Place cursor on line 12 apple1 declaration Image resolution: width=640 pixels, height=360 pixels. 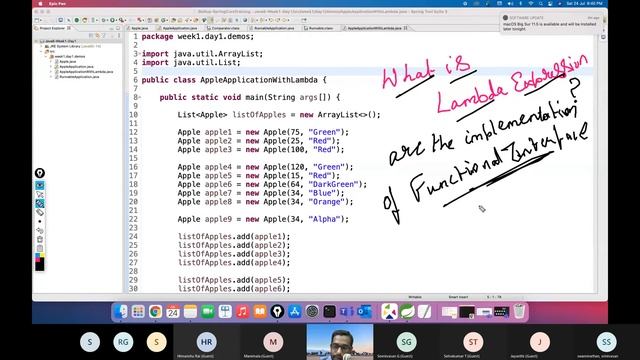point(263,132)
